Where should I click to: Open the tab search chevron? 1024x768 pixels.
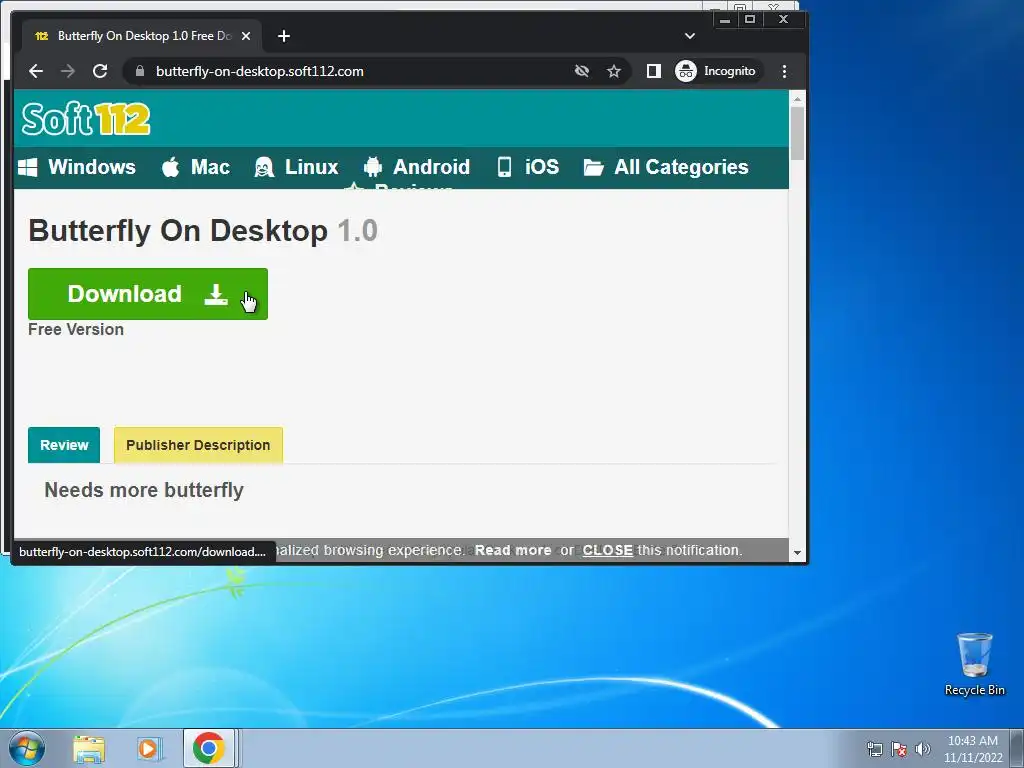coord(690,36)
